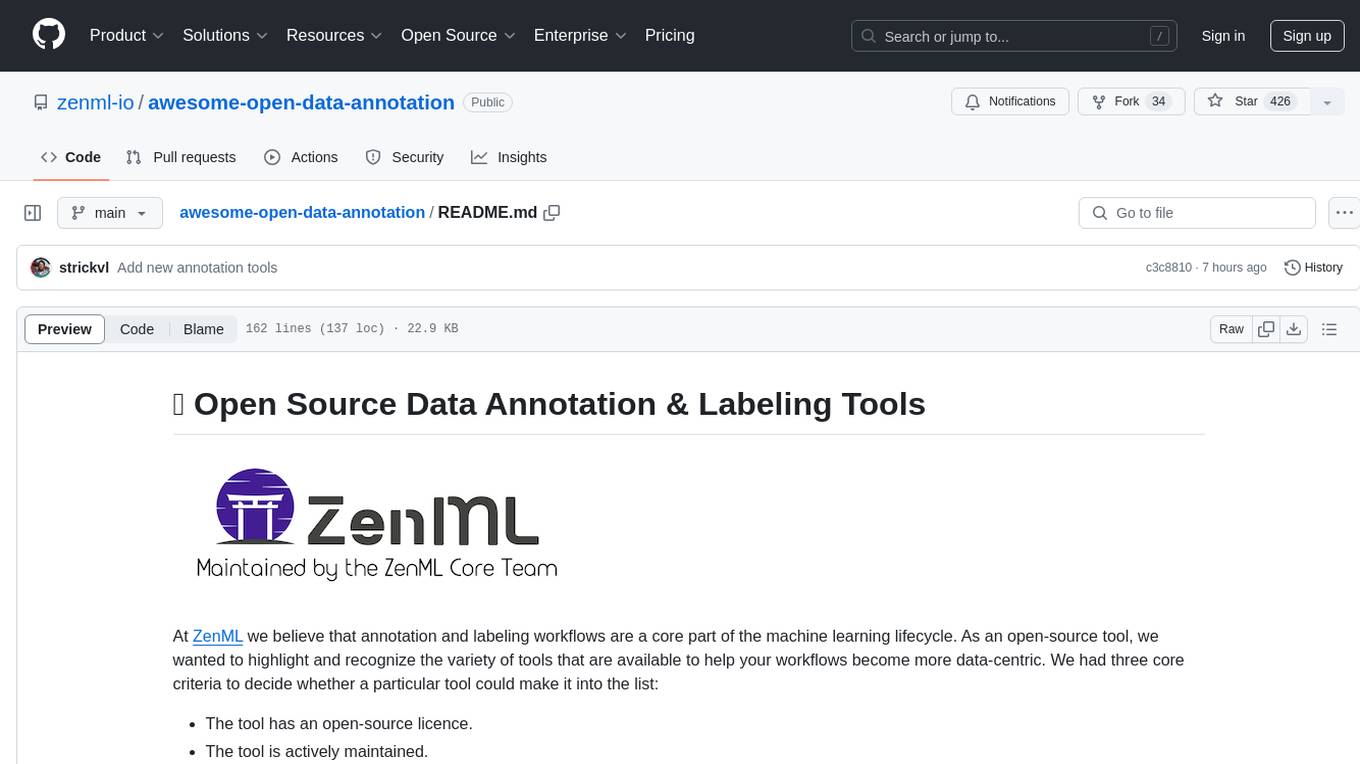Expand the Open Source menu
The height and width of the screenshot is (764, 1360).
tap(458, 35)
